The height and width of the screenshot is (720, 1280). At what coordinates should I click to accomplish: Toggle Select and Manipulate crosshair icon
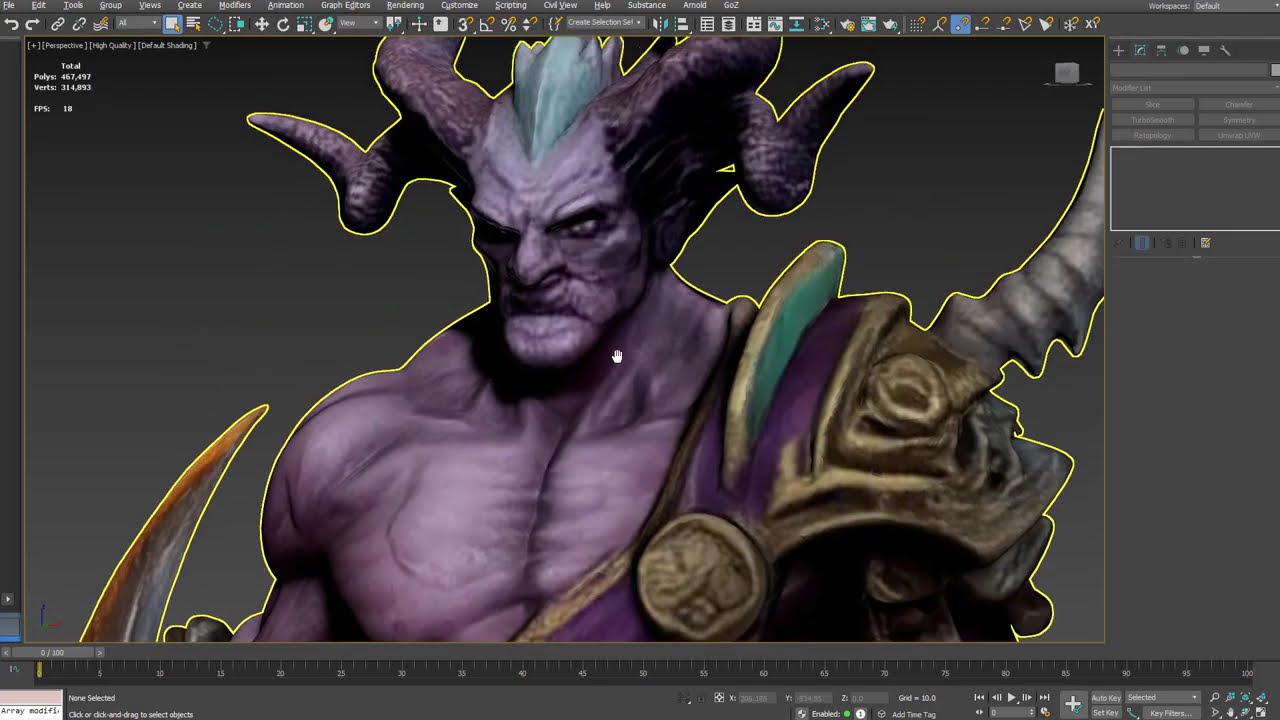(x=419, y=24)
